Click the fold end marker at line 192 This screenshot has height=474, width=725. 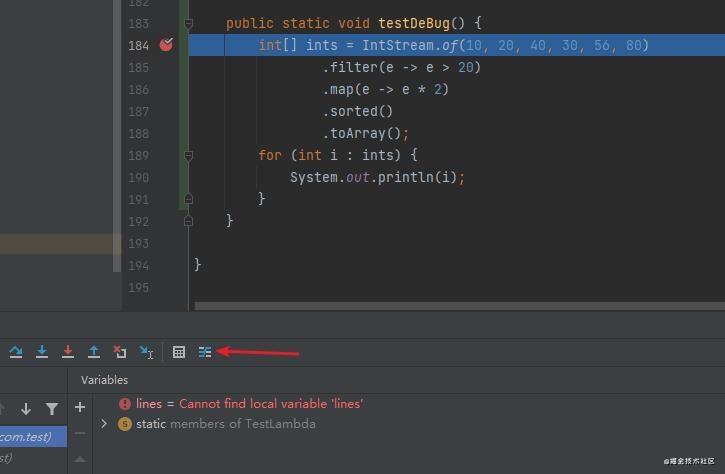coord(188,221)
